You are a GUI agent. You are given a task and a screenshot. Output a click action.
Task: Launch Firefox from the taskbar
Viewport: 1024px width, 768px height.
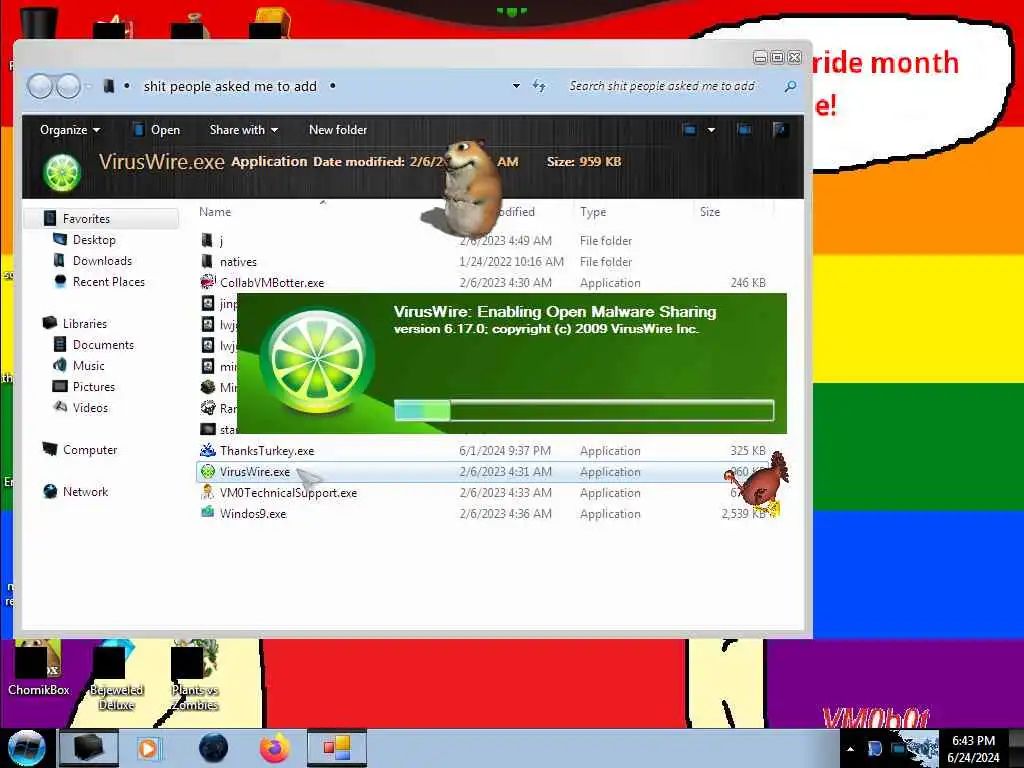point(275,748)
